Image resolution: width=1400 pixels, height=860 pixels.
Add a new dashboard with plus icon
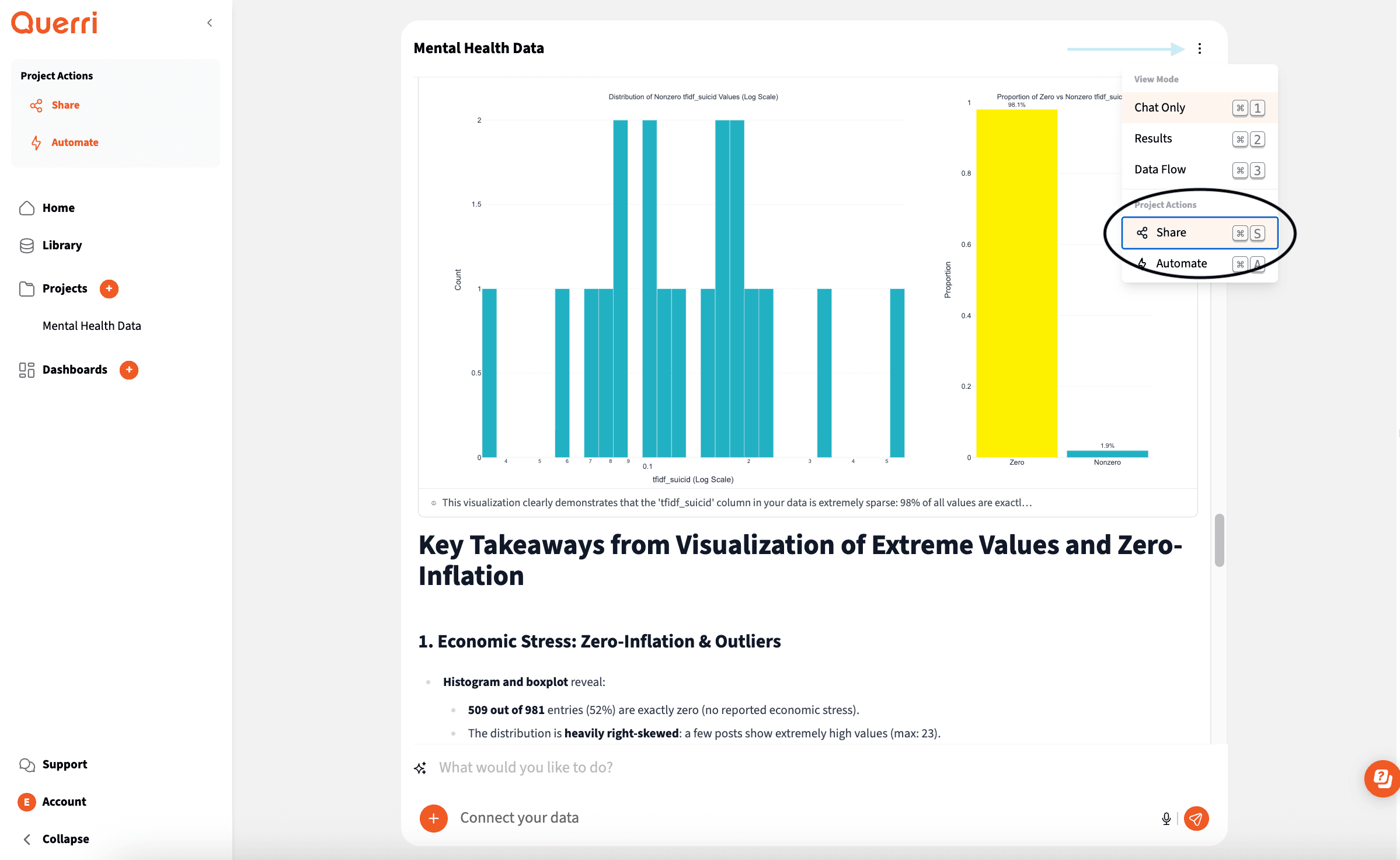[x=128, y=370]
